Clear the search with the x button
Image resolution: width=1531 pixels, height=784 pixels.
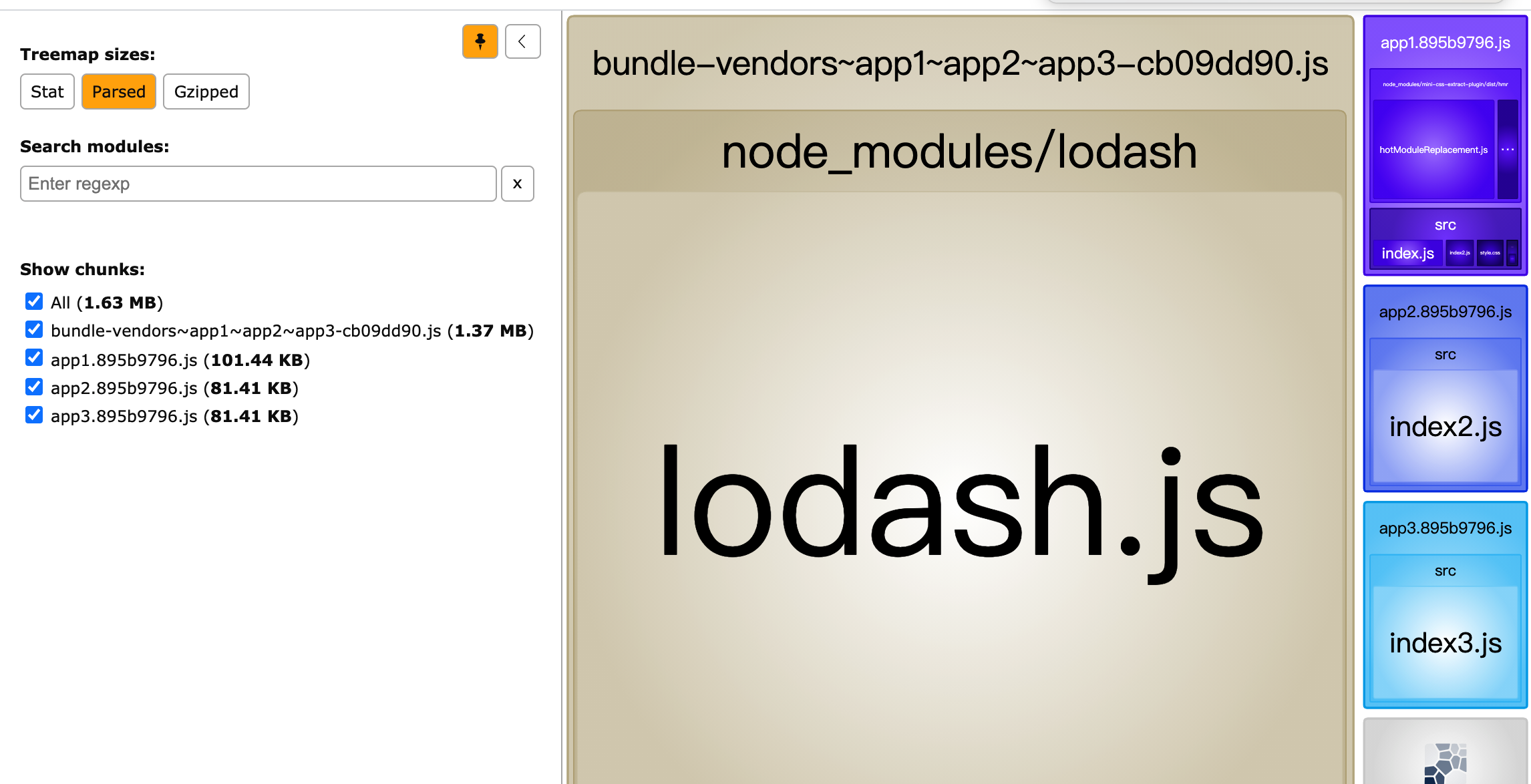[x=517, y=184]
